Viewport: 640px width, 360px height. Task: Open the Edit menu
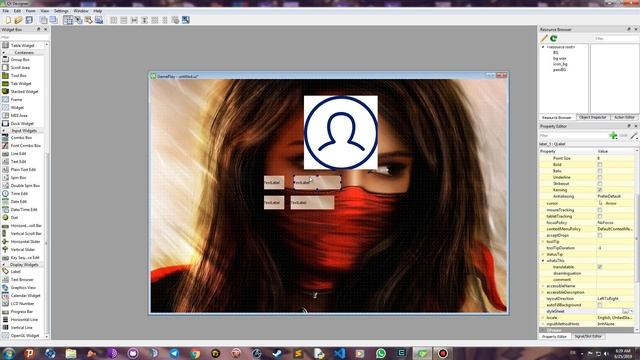tap(17, 11)
